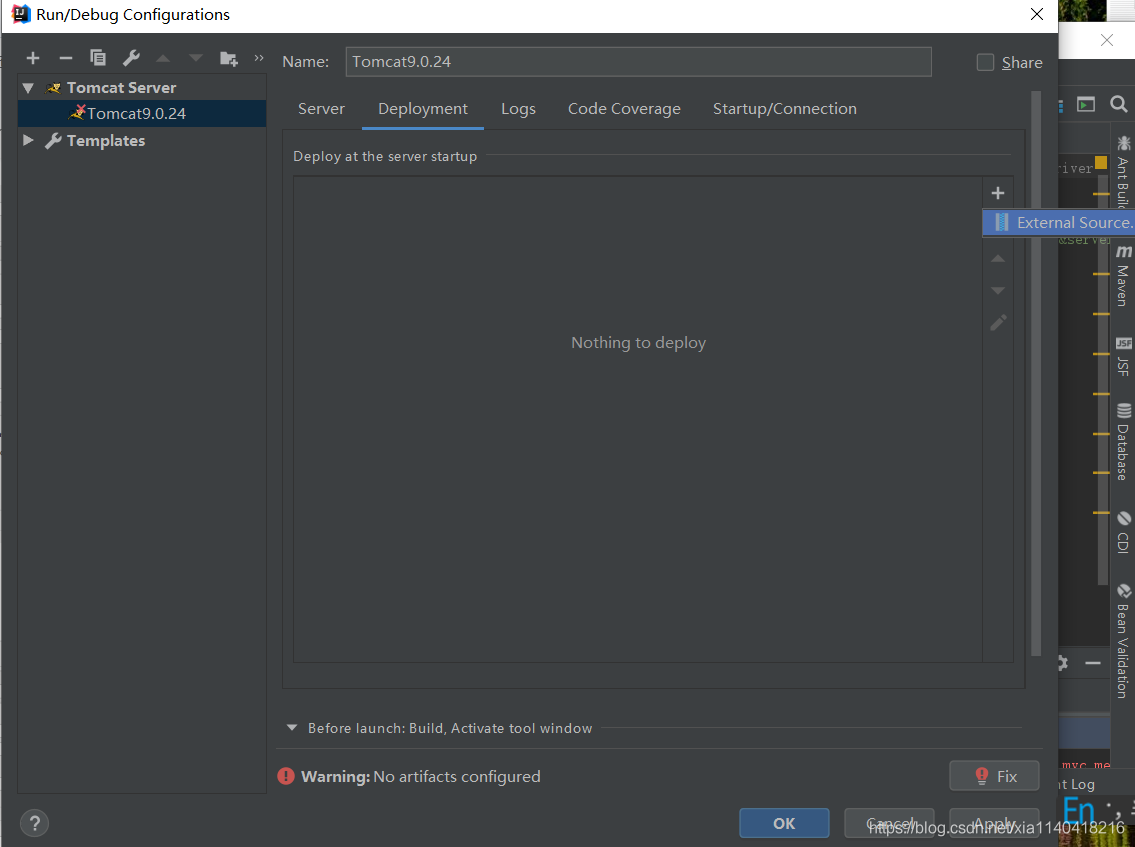Move deployment item down arrow
The width and height of the screenshot is (1135, 847).
(x=997, y=290)
